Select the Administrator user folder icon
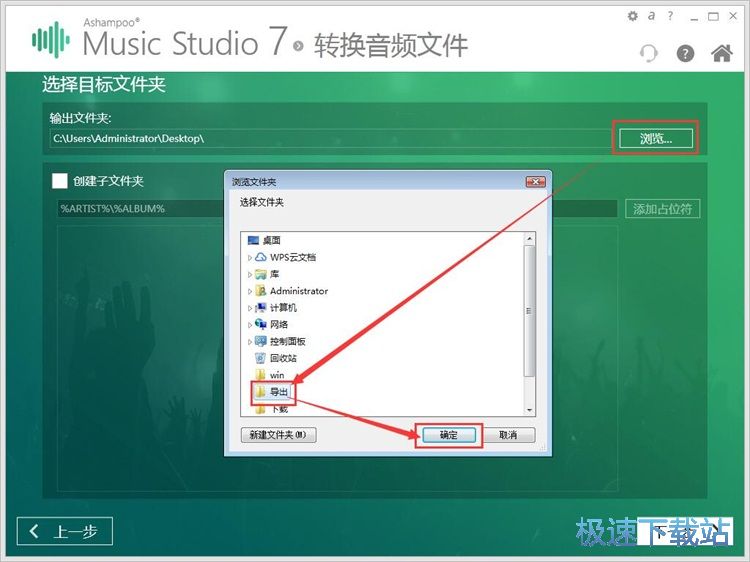 pos(261,291)
